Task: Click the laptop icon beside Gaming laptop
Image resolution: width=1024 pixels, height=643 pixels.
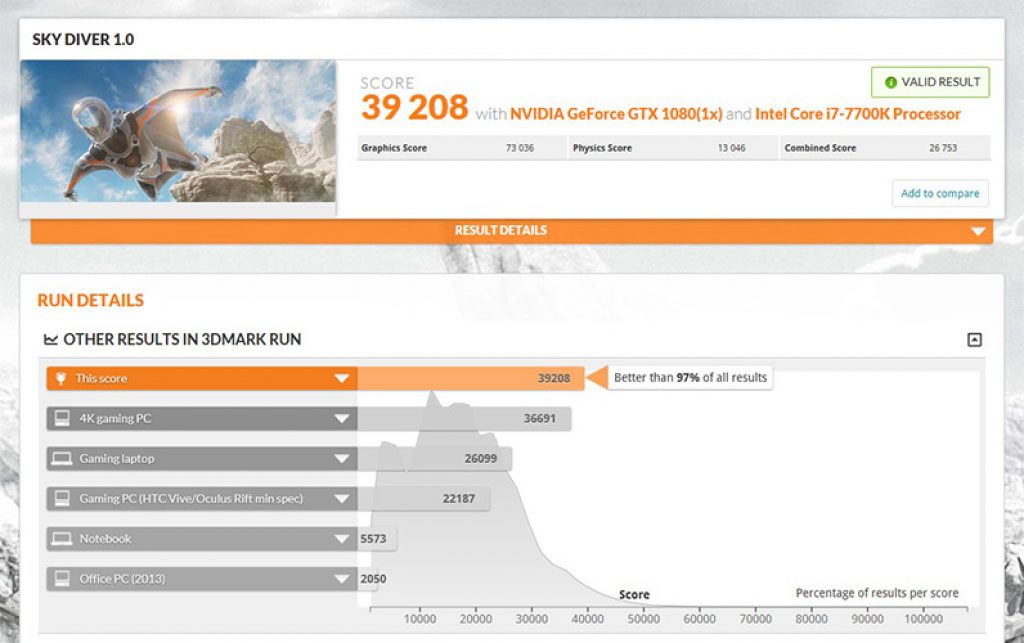Action: 62,458
